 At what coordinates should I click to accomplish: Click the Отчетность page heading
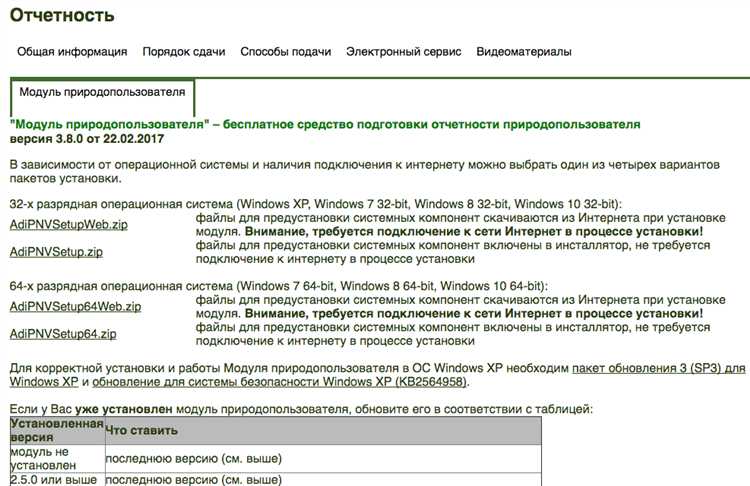pos(62,15)
